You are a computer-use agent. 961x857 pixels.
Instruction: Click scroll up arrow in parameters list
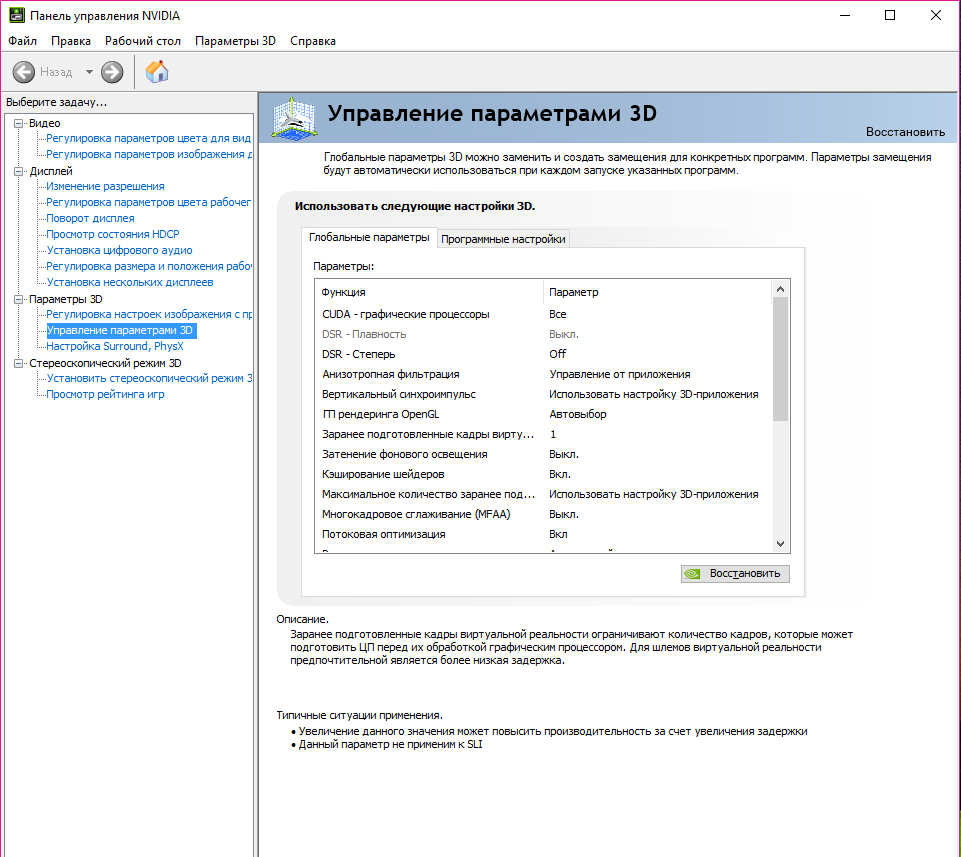(780, 289)
